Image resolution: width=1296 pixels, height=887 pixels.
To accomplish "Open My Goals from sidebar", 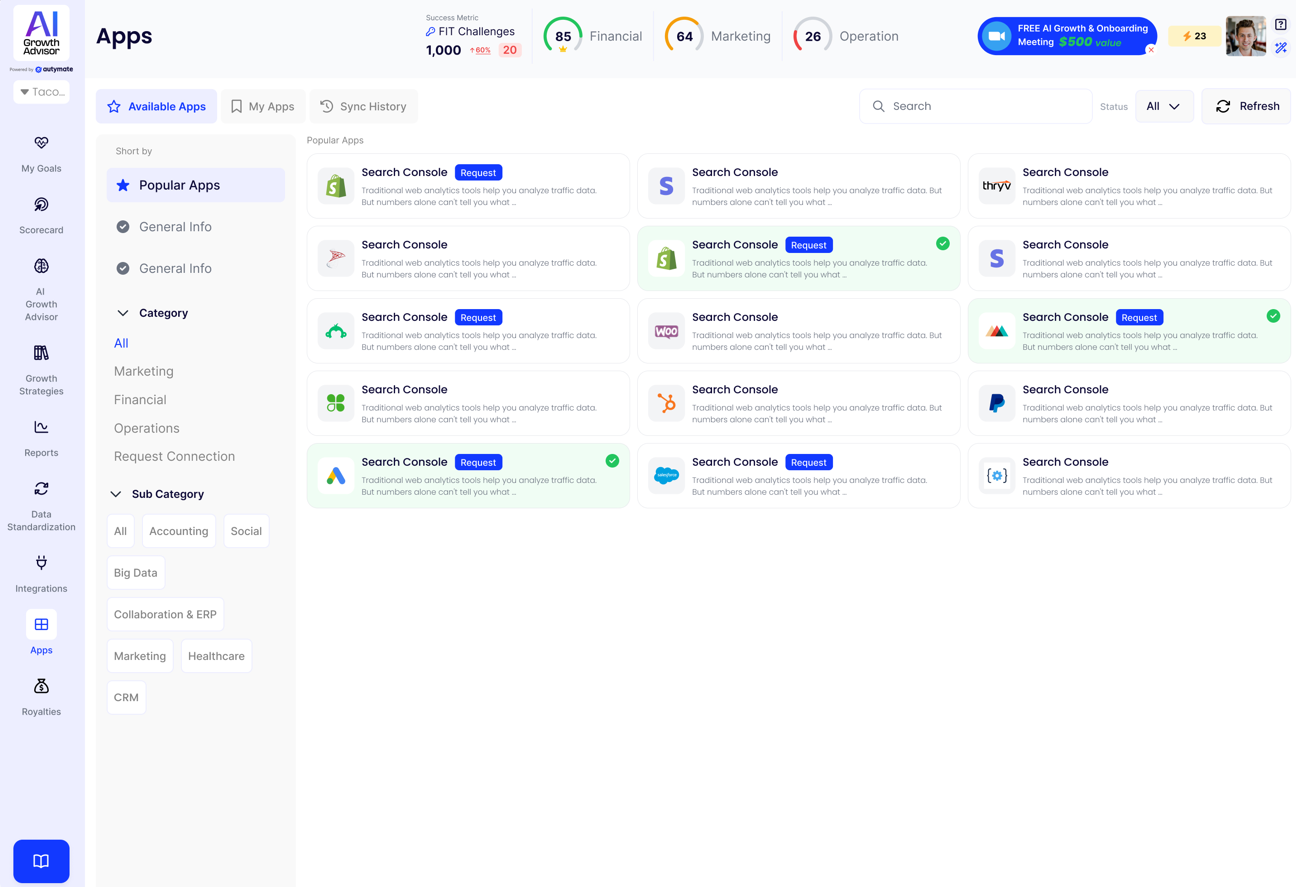I will (41, 144).
